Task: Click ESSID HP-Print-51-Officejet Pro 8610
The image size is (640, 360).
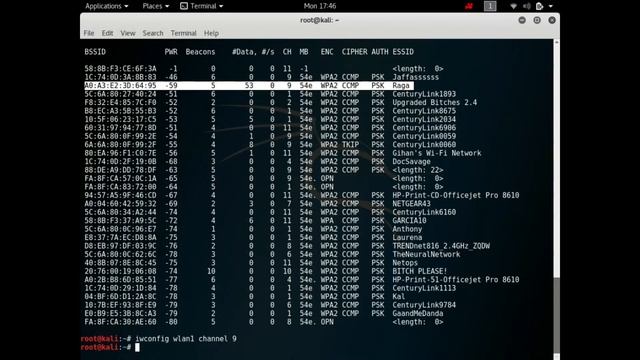Action: [456, 280]
